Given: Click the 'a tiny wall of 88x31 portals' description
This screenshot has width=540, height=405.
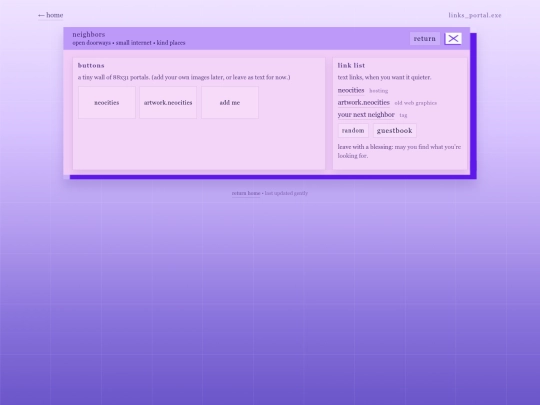Looking at the screenshot, I should 184,77.
